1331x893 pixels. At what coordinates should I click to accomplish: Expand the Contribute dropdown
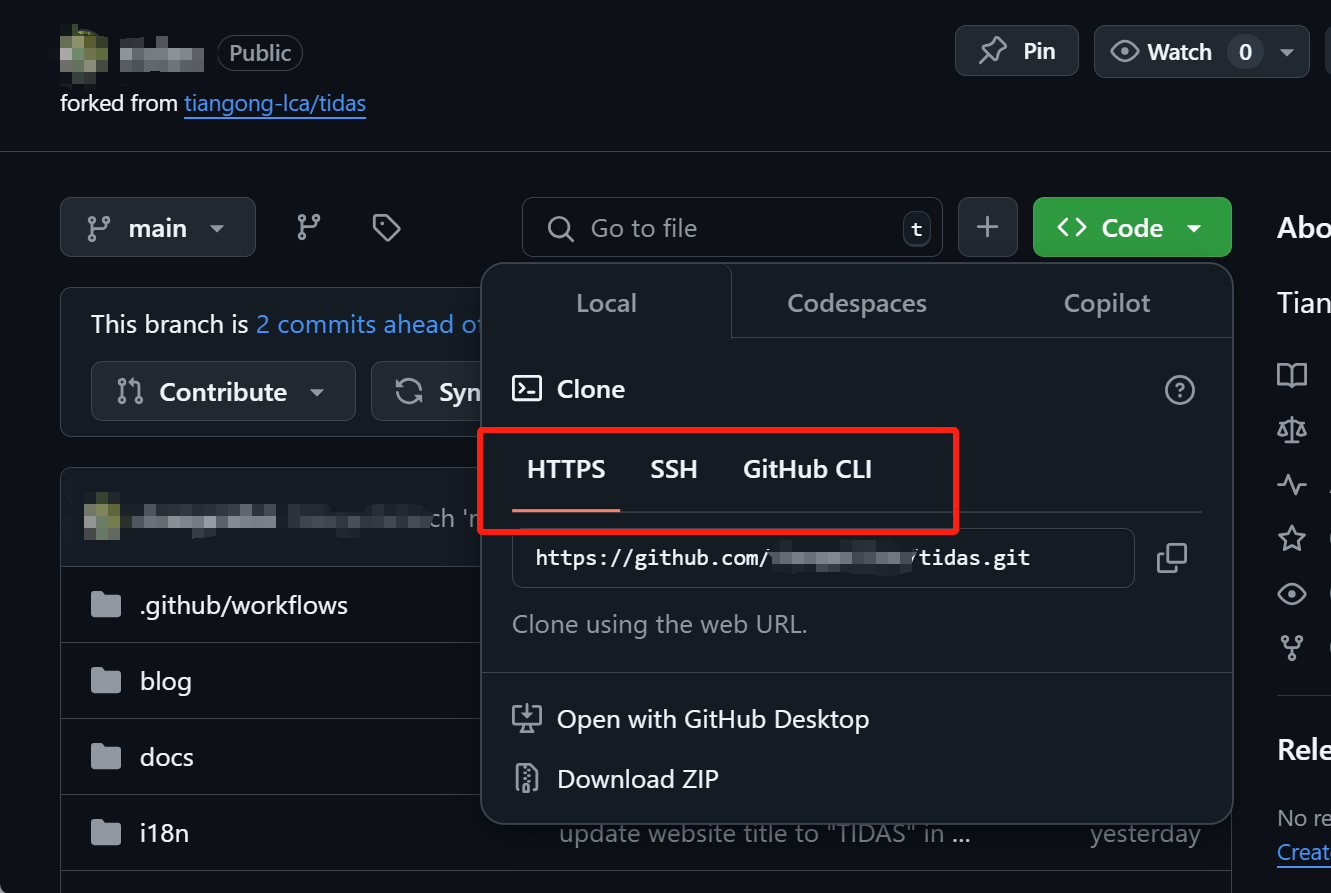[222, 392]
